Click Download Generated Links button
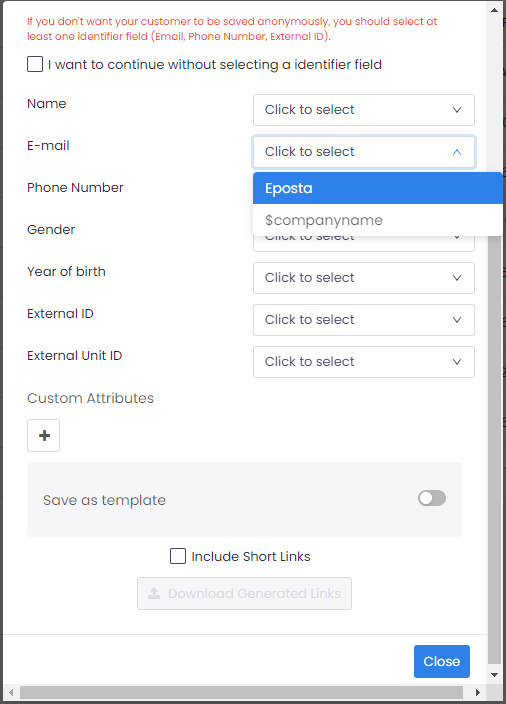Viewport: 506px width, 704px height. 244,594
